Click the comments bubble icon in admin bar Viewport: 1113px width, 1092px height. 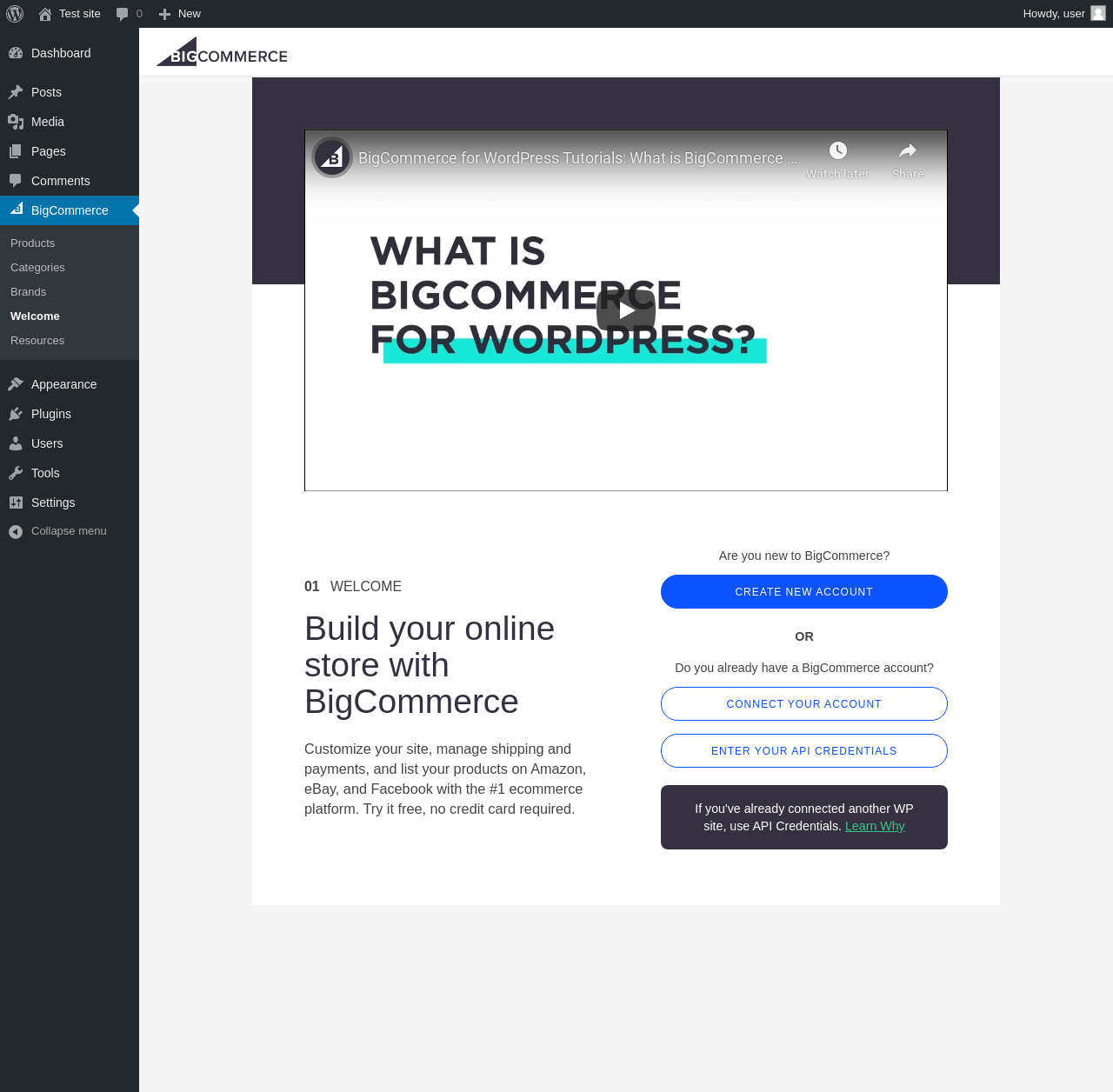pos(123,14)
